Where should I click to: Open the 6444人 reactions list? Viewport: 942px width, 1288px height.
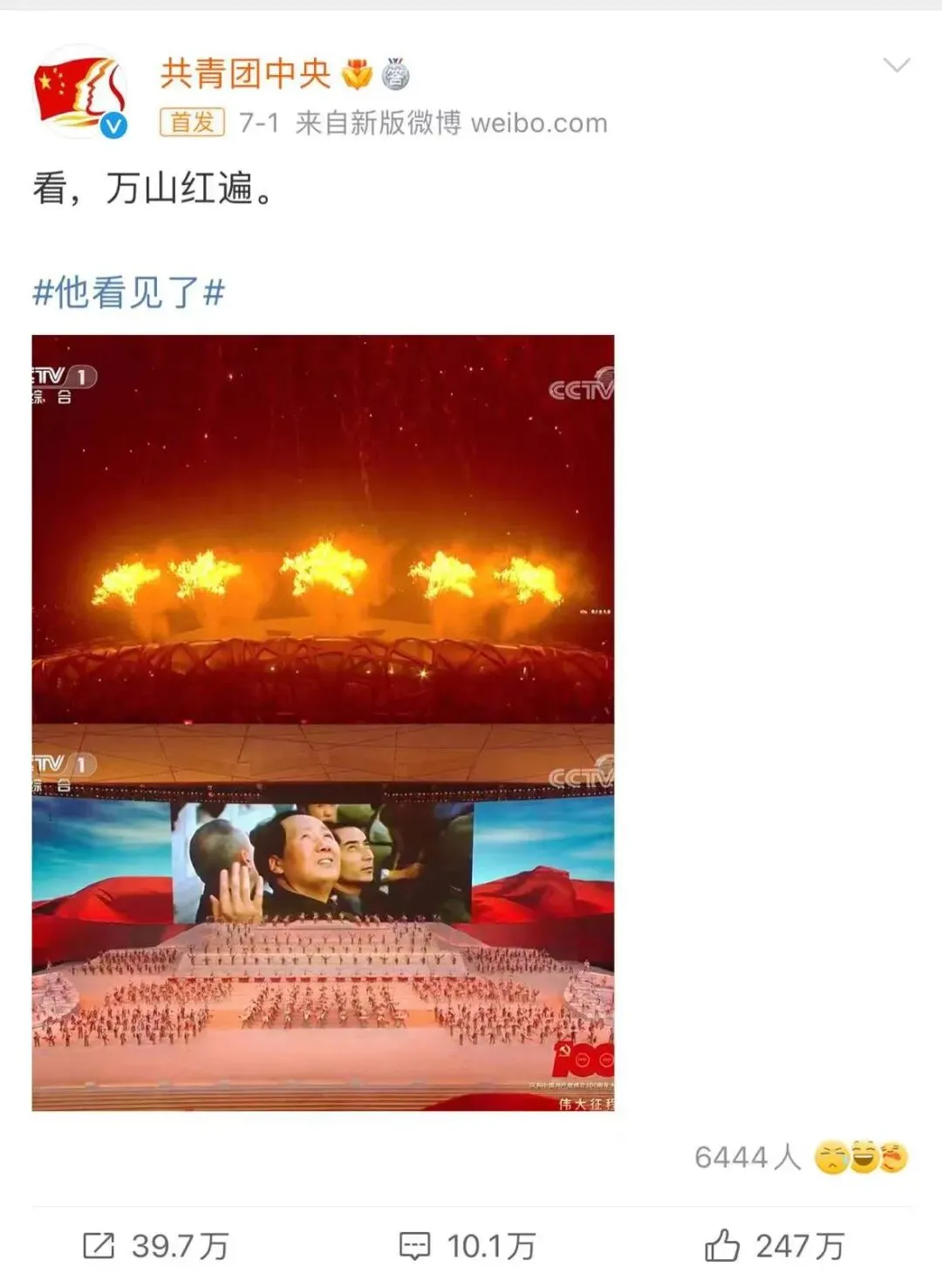pos(747,1157)
